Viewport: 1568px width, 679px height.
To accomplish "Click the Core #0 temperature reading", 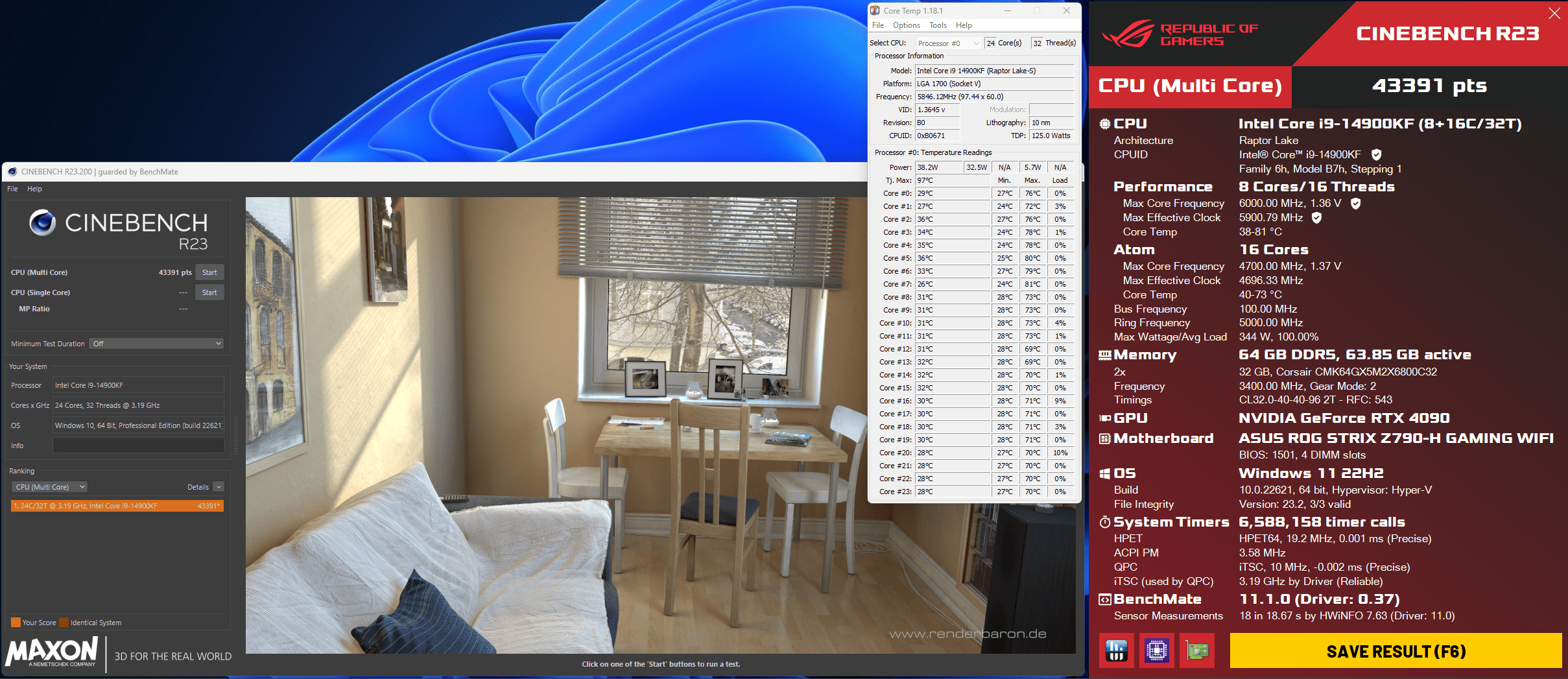I will (953, 193).
